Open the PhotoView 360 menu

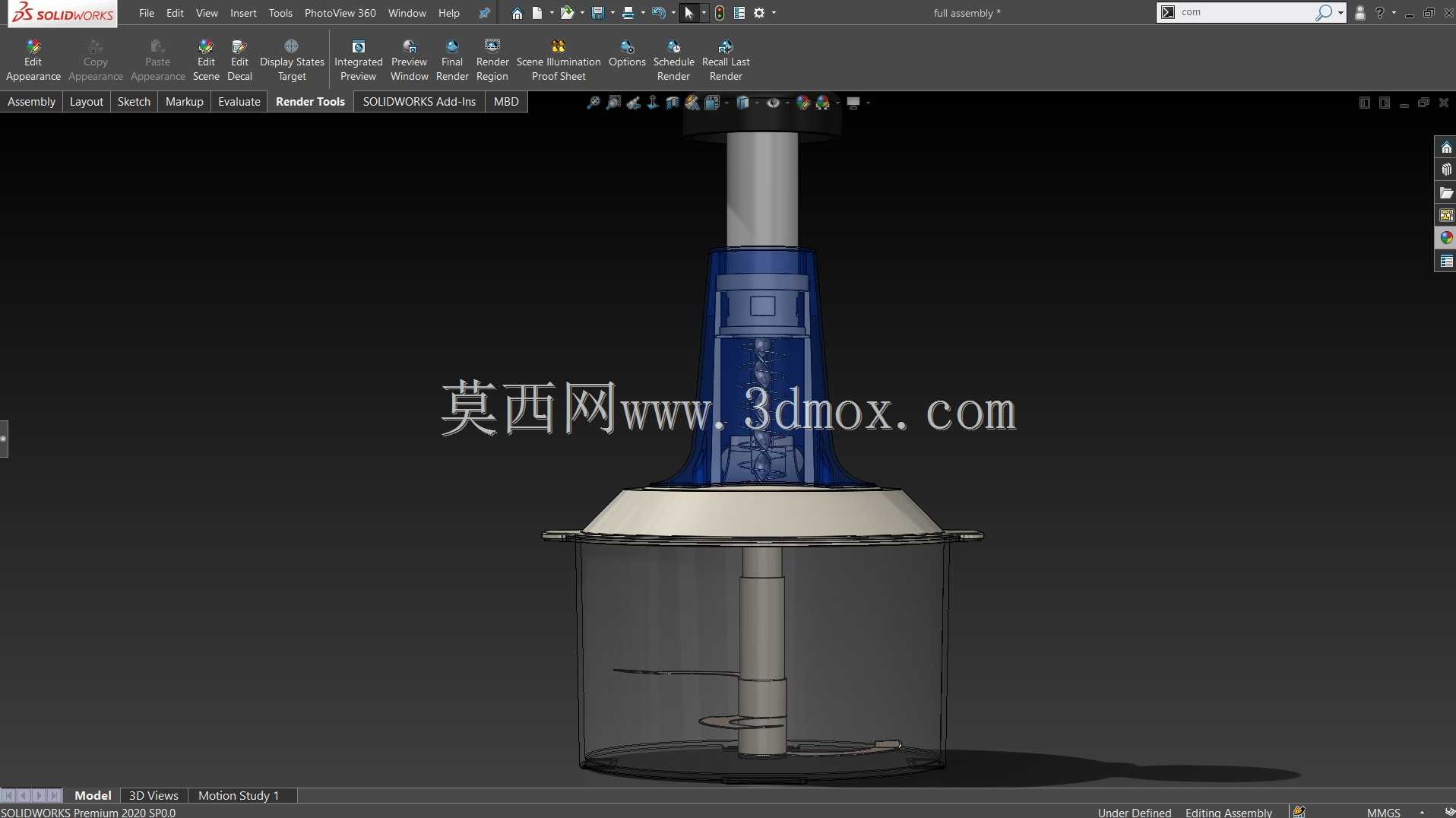(x=340, y=13)
